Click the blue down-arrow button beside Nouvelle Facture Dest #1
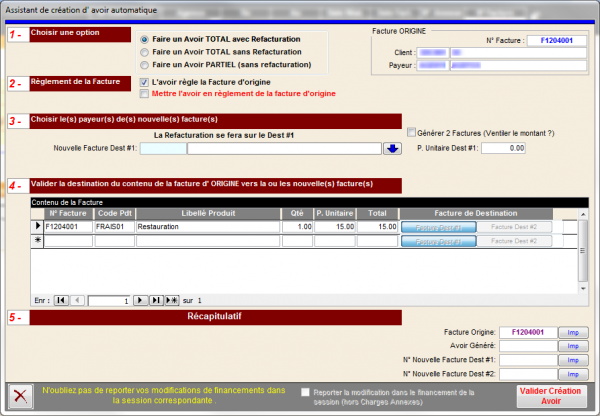Screen dimensions: 600x416 click(392, 149)
